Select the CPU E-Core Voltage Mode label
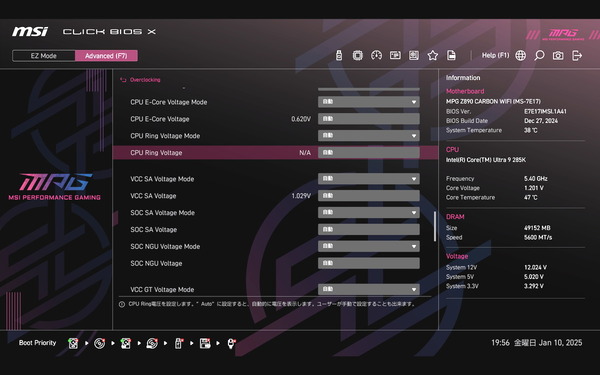 click(169, 102)
